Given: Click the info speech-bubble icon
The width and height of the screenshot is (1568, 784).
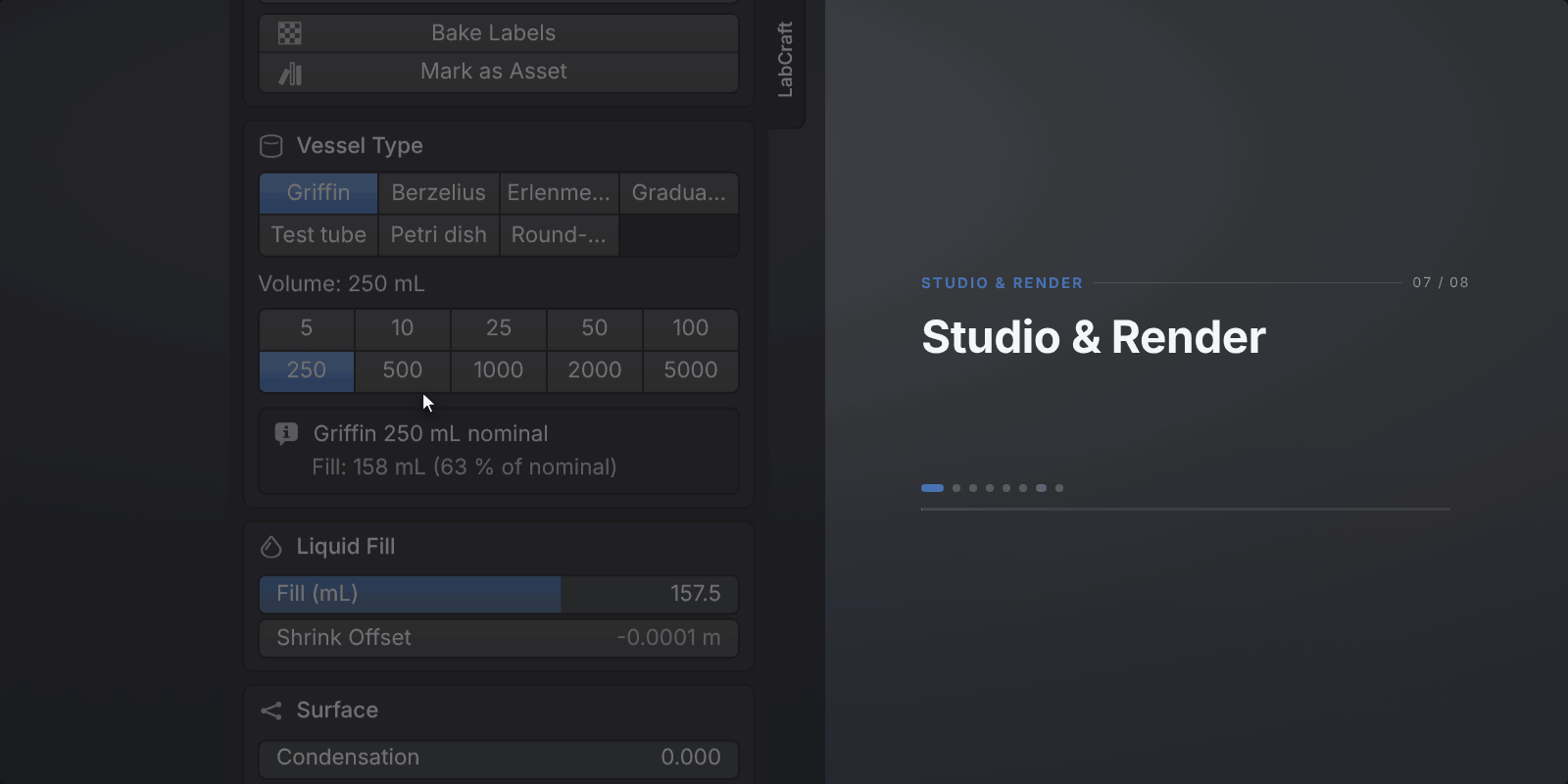Looking at the screenshot, I should click(286, 433).
